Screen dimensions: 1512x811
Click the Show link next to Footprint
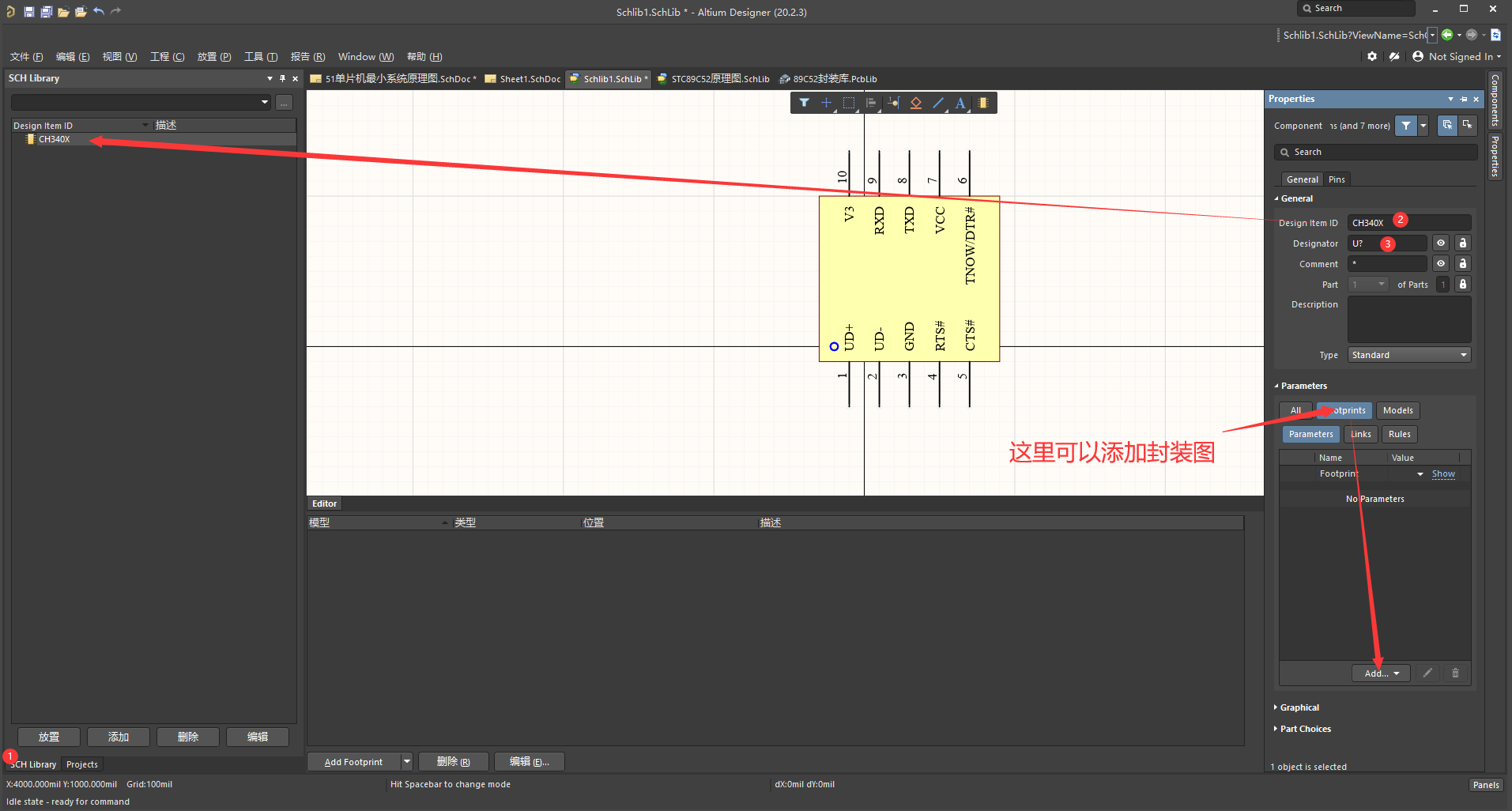pyautogui.click(x=1443, y=474)
